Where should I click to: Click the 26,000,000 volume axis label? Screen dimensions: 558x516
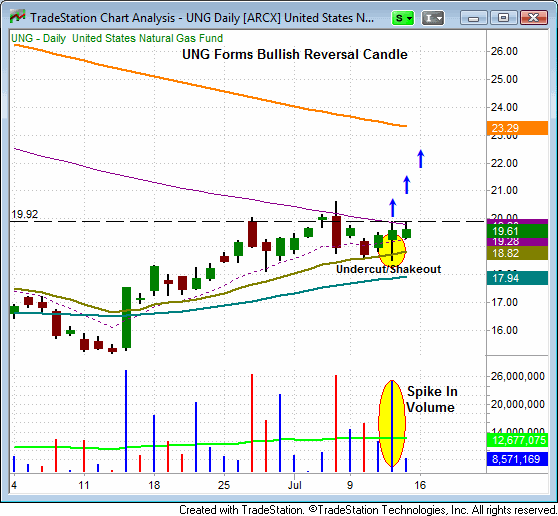(x=517, y=376)
